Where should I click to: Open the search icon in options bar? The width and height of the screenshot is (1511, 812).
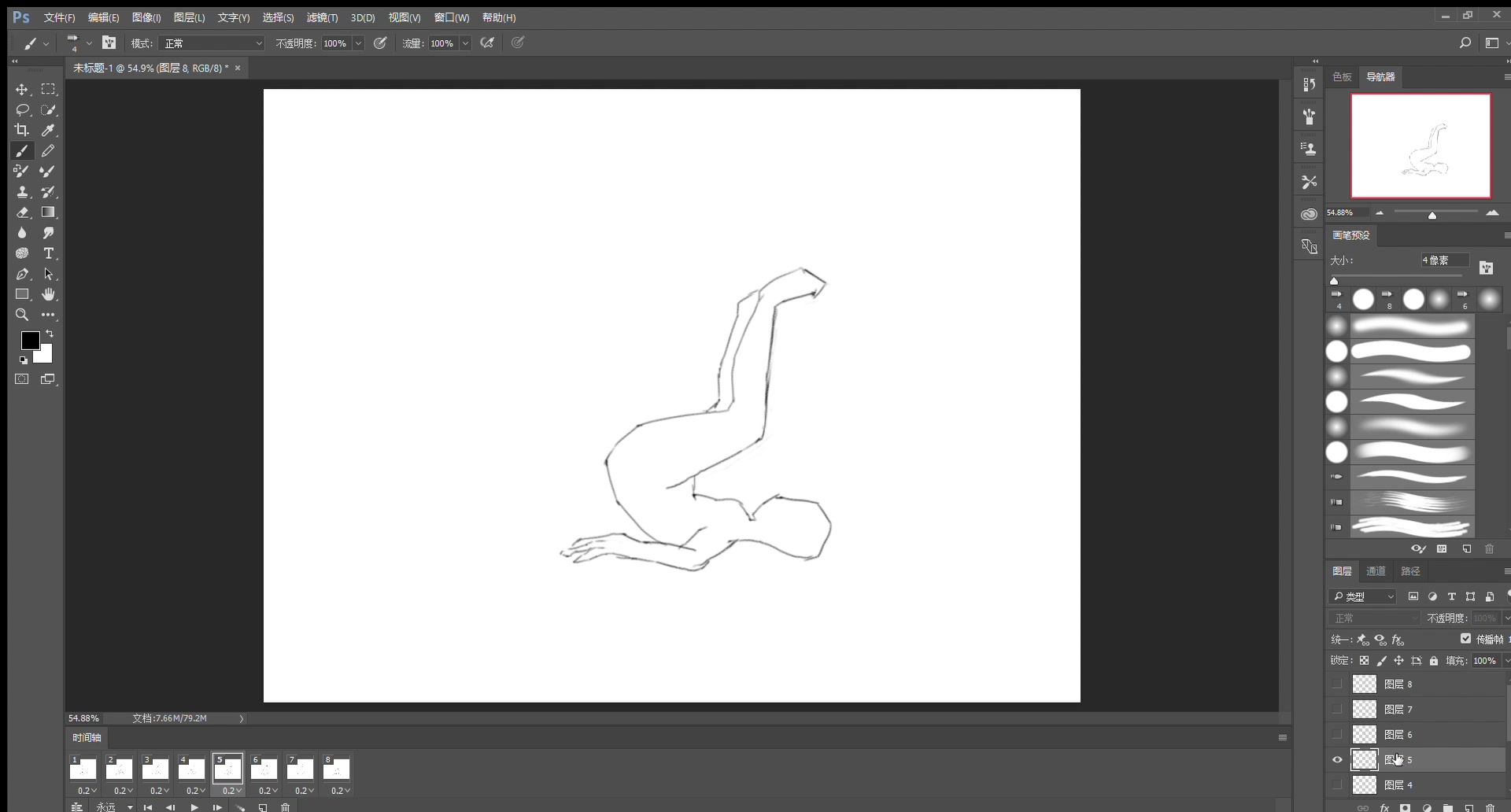tap(1465, 43)
